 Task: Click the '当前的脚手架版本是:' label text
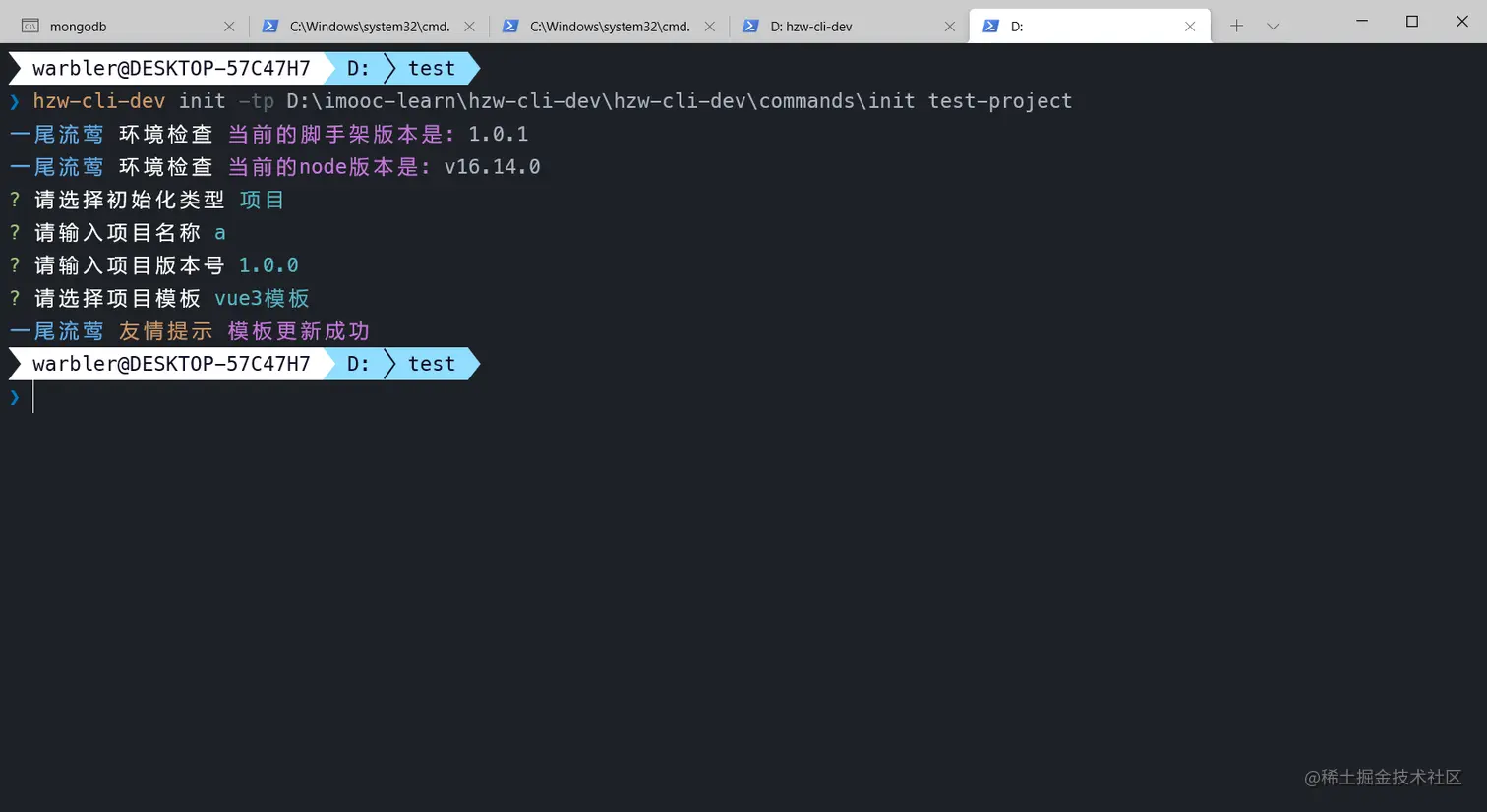(341, 134)
